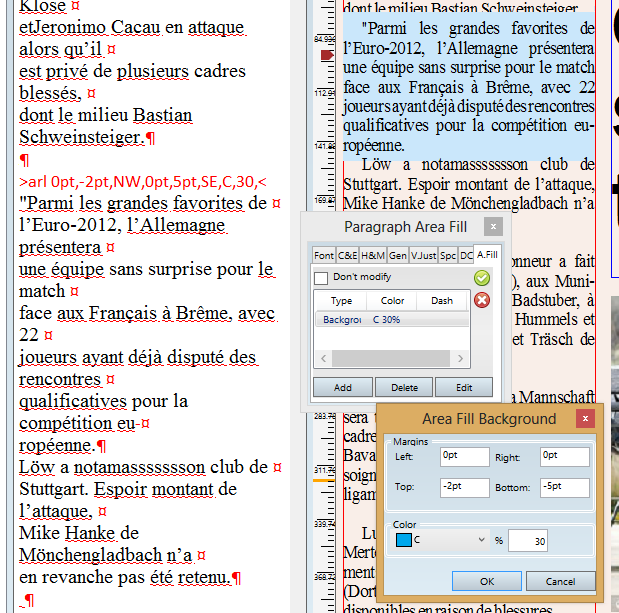The width and height of the screenshot is (619, 613).
Task: Click highlighted paragraph starting "Parmi les grandes
Action: coord(469,87)
